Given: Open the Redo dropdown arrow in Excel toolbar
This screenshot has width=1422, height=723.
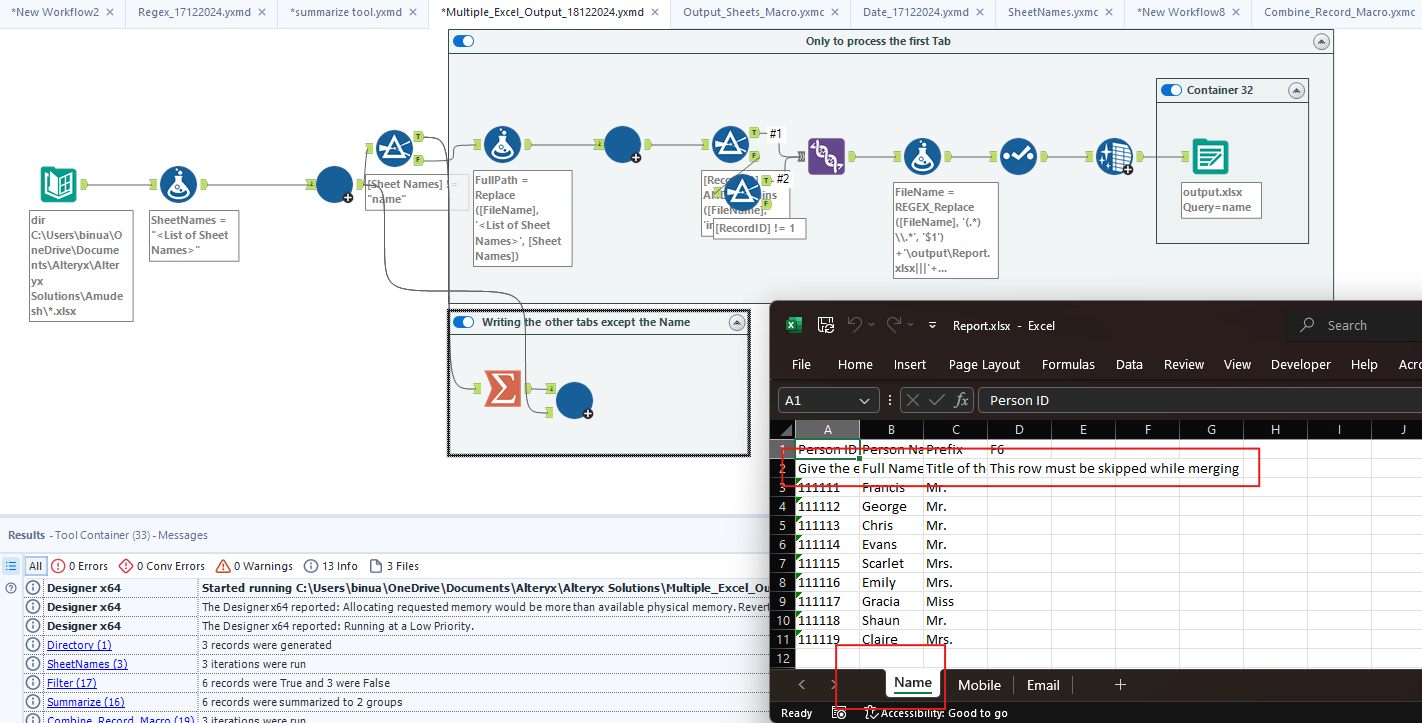Looking at the screenshot, I should point(911,324).
